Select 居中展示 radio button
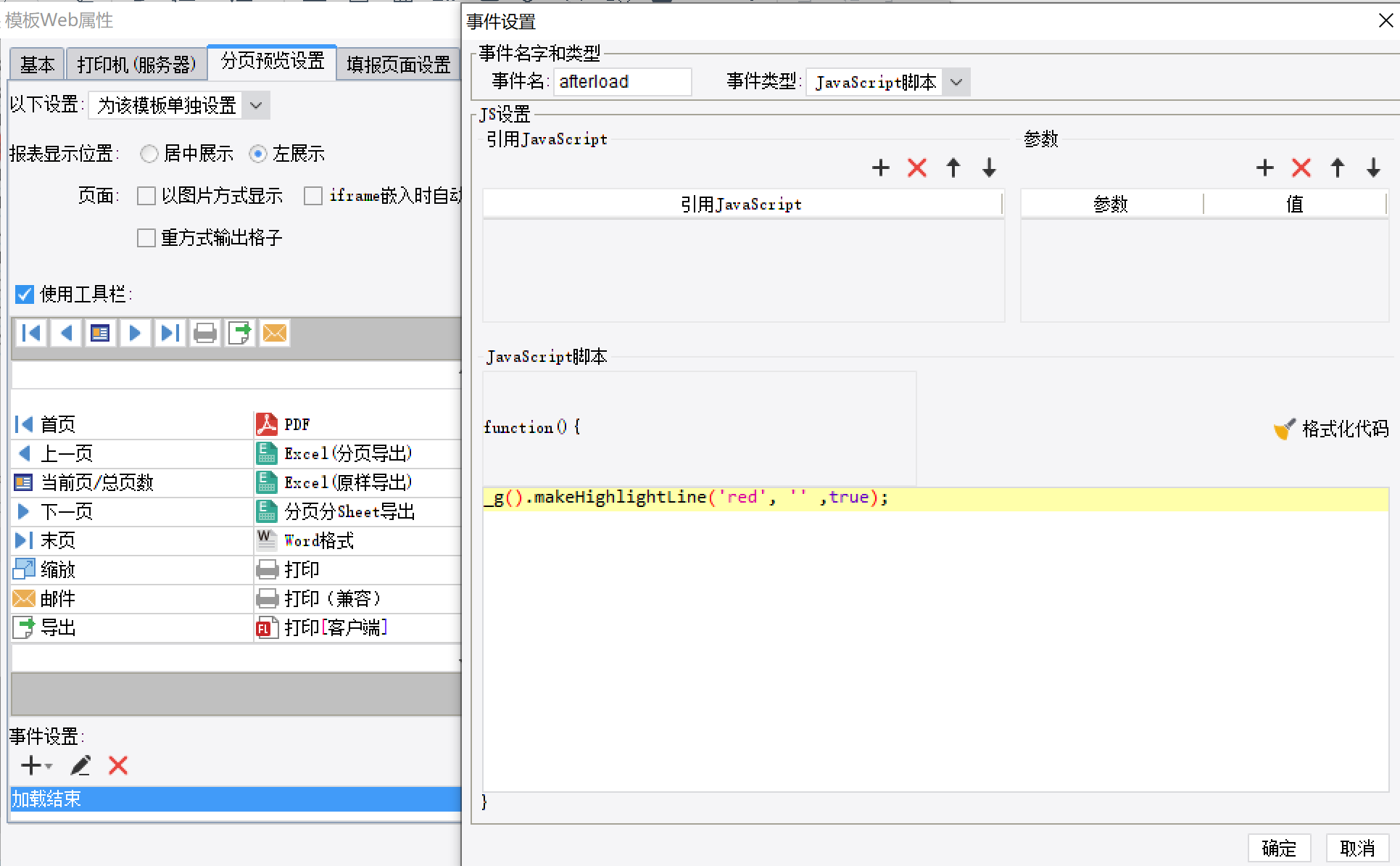1400x866 pixels. tap(149, 154)
